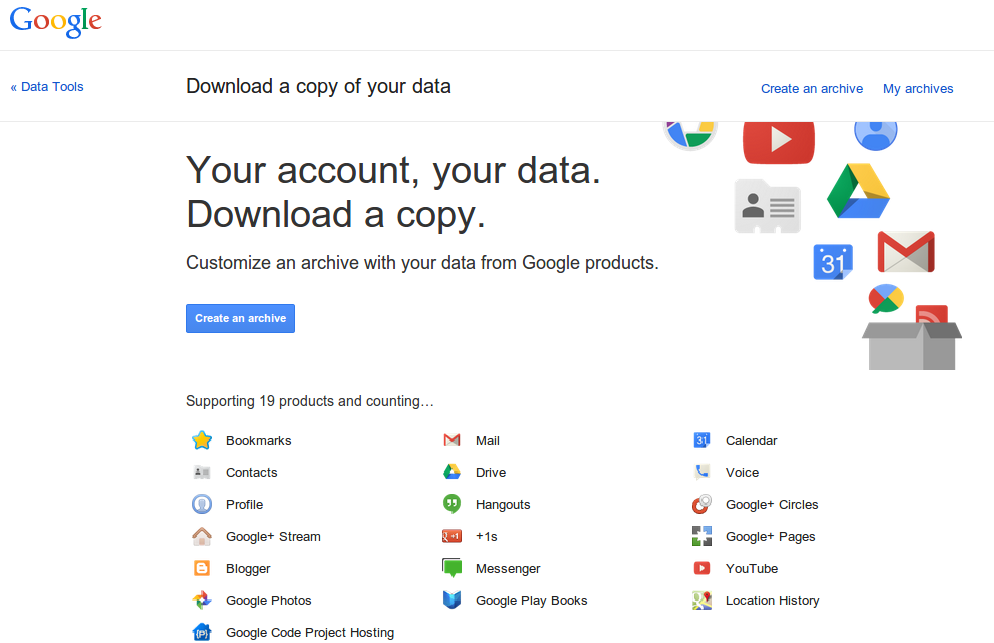Click the Drive triangle icon in product list

pyautogui.click(x=452, y=472)
